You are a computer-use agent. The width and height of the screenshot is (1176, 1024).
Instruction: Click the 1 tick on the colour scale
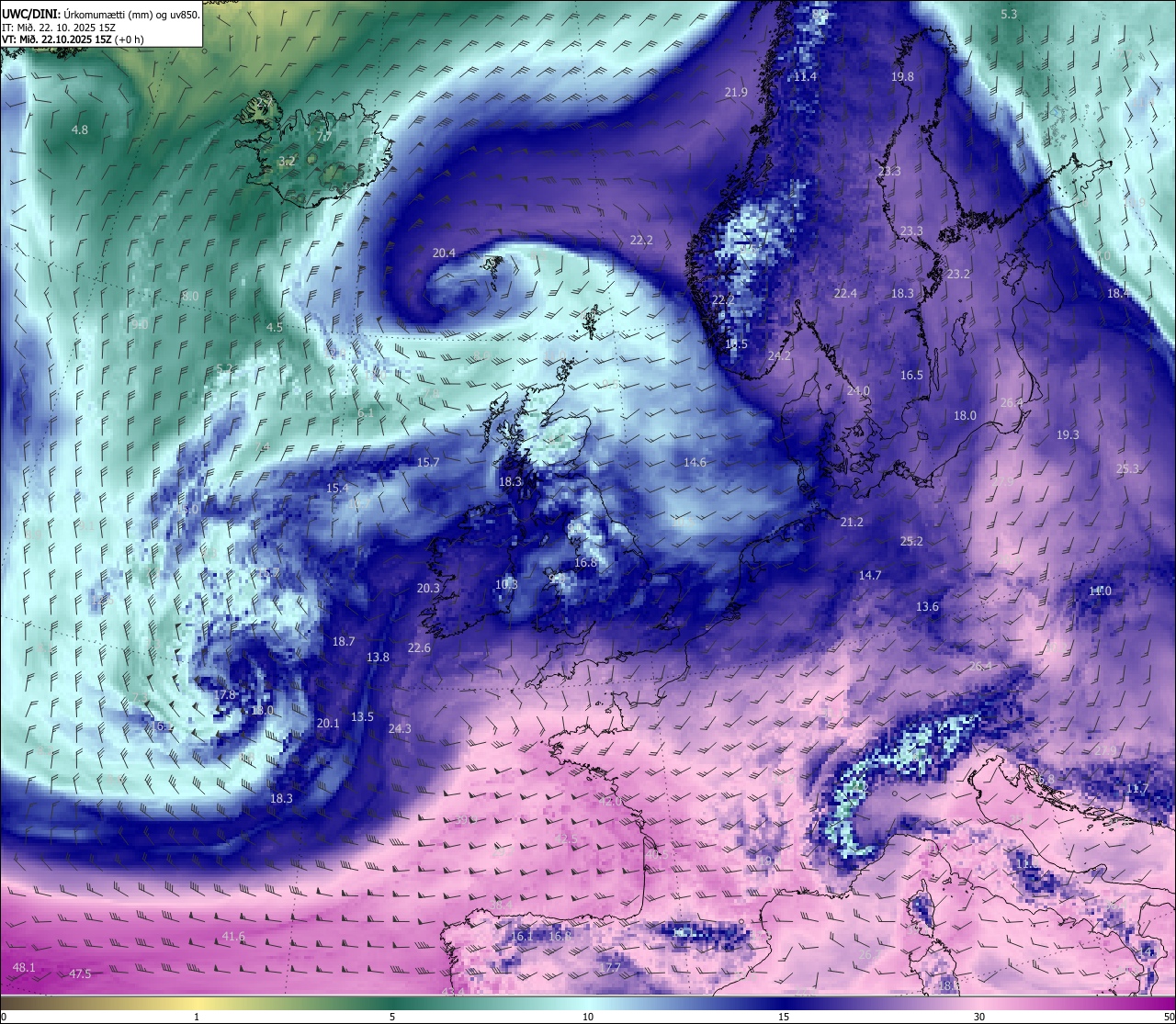[196, 1017]
